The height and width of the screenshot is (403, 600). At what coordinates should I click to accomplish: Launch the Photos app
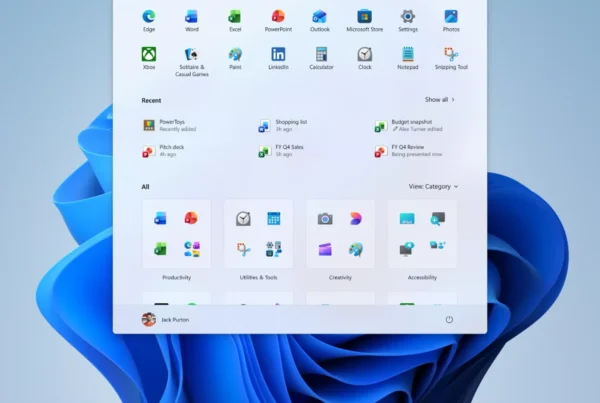(x=451, y=21)
